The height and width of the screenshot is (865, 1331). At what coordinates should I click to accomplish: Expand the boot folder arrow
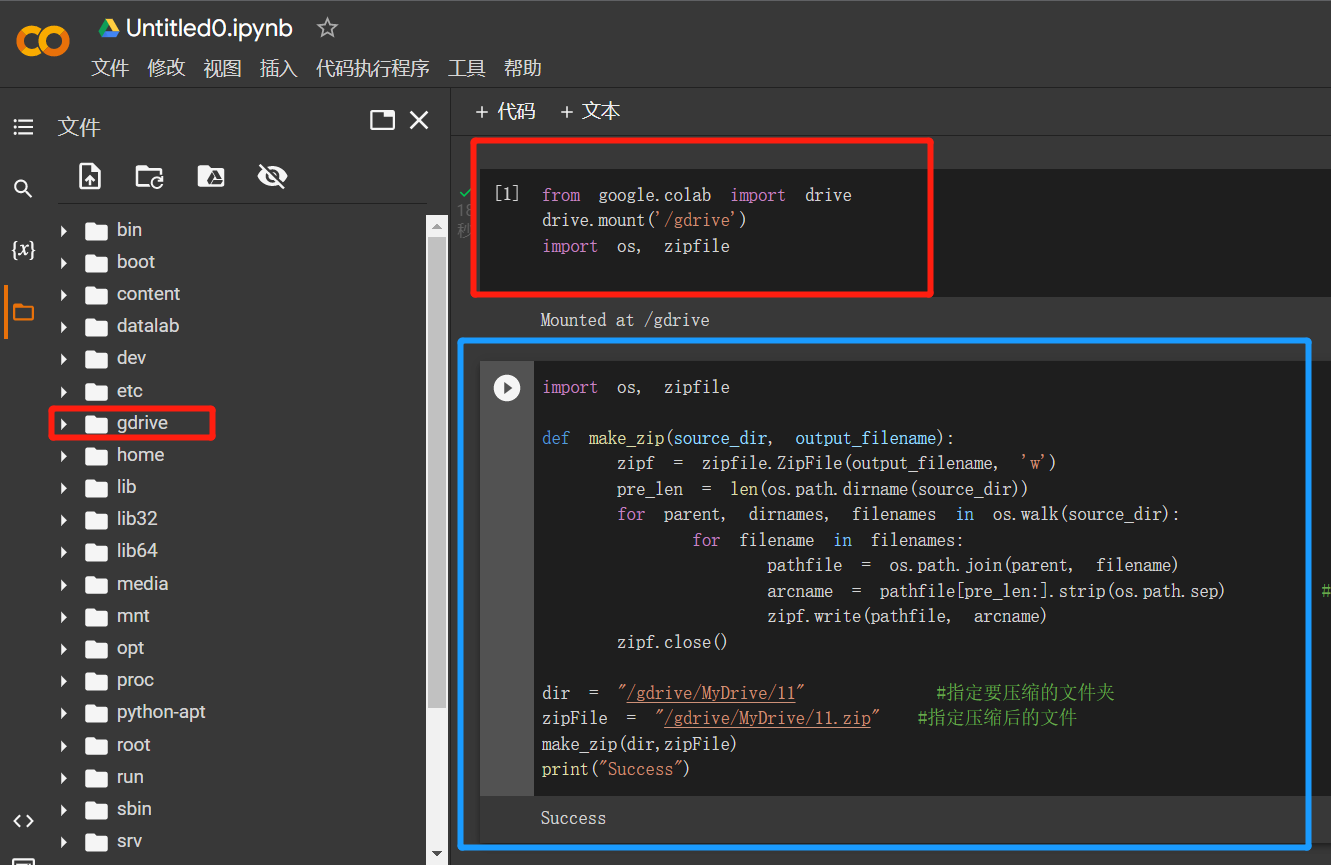[x=64, y=263]
